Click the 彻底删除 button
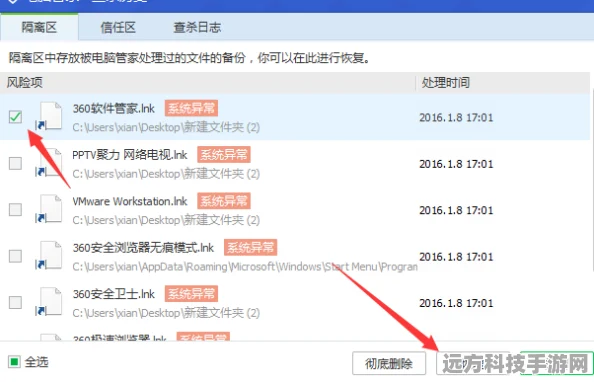 pos(389,363)
